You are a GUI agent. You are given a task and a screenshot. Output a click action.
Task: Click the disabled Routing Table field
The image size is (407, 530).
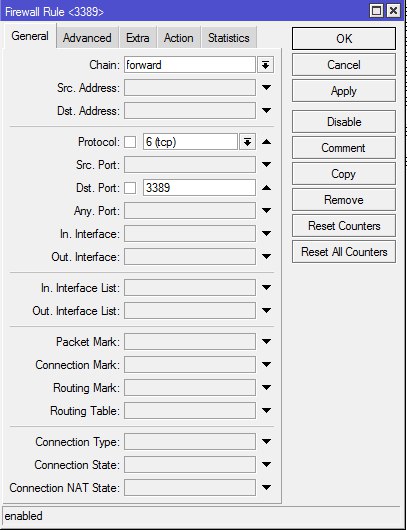(x=190, y=411)
